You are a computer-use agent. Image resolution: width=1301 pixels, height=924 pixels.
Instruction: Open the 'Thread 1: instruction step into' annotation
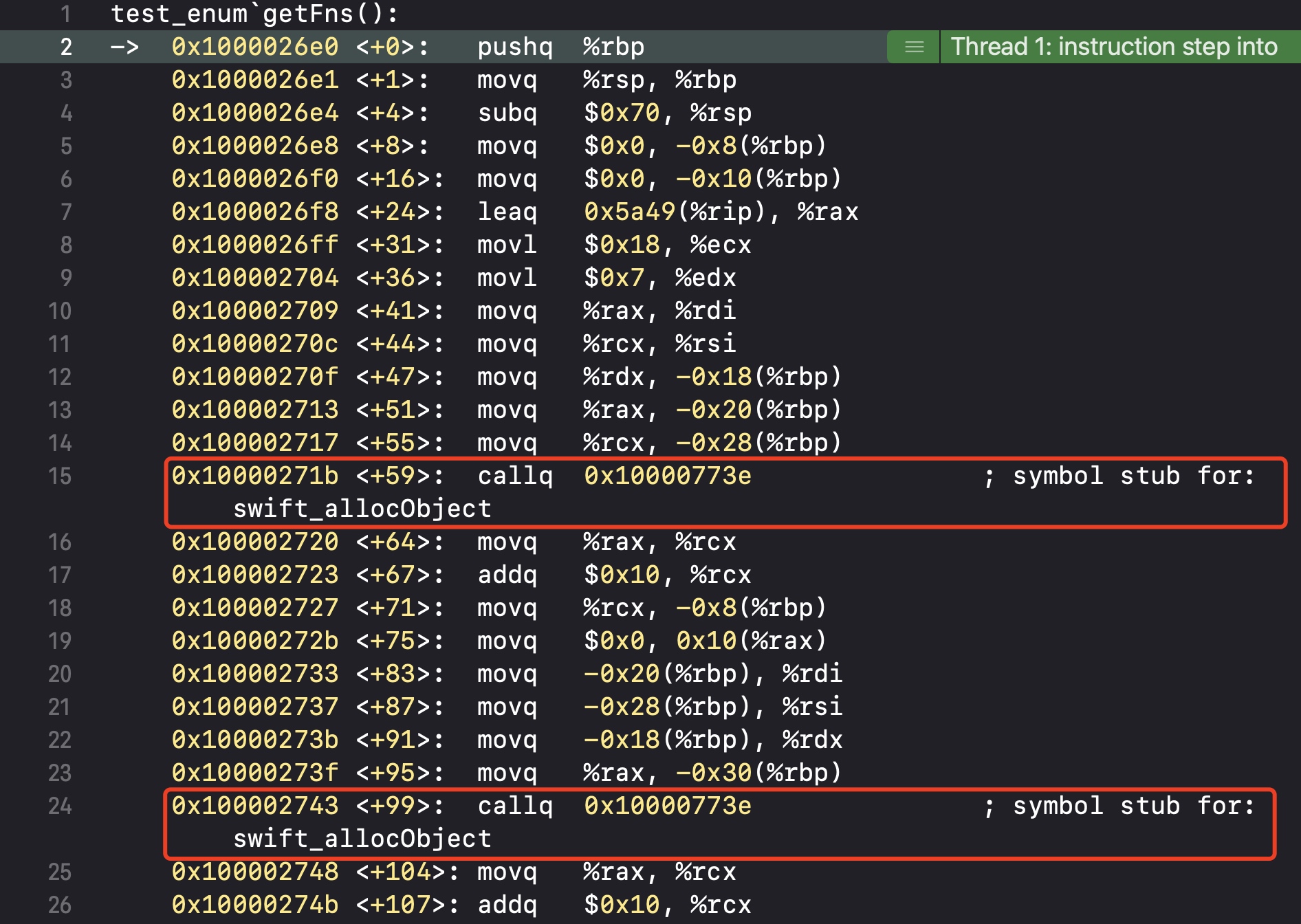coord(1114,47)
